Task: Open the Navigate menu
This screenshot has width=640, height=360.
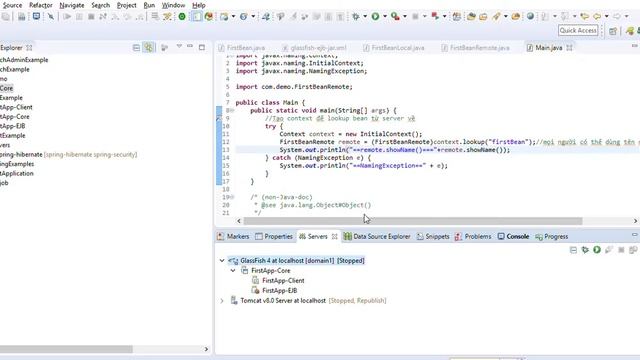Action: 71,5
